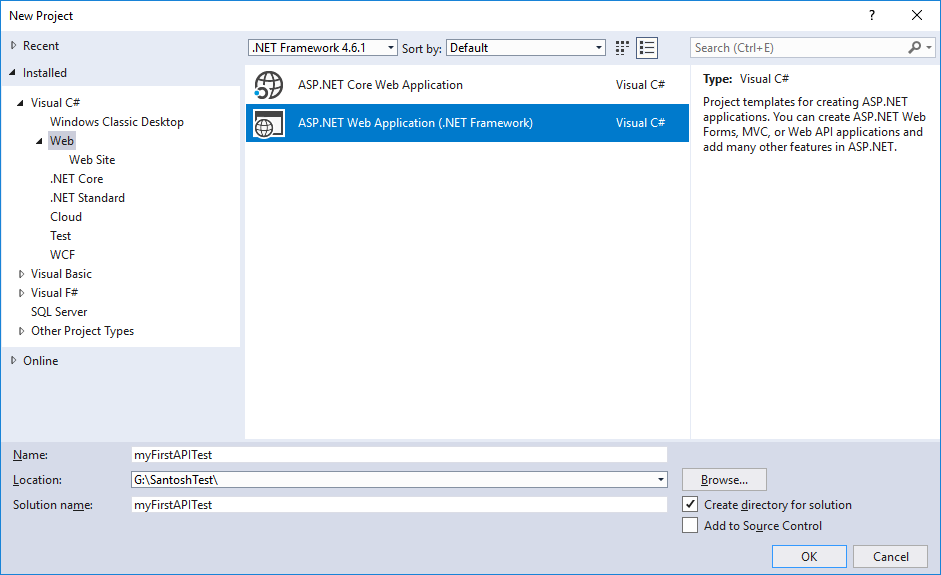Click the Name input field
Viewport: 941px width, 575px height.
click(399, 454)
